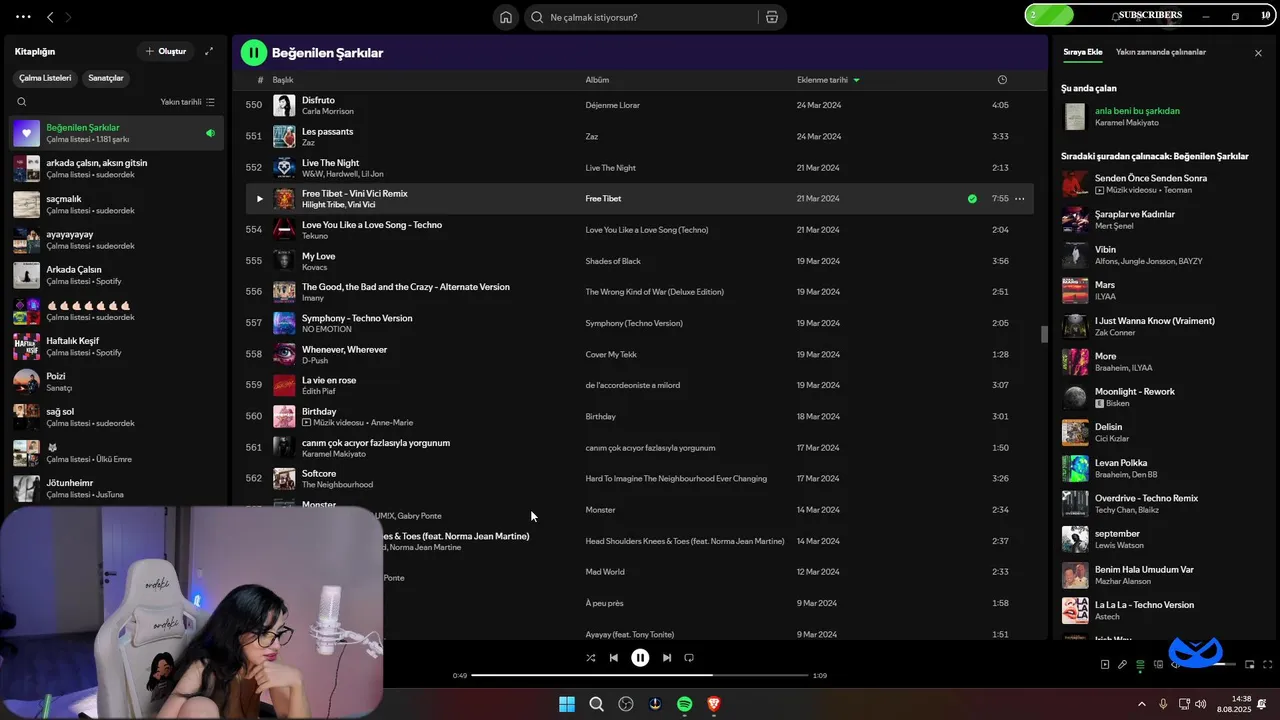
Task: Toggle the Sanatçılar filter chip
Action: [x=106, y=78]
